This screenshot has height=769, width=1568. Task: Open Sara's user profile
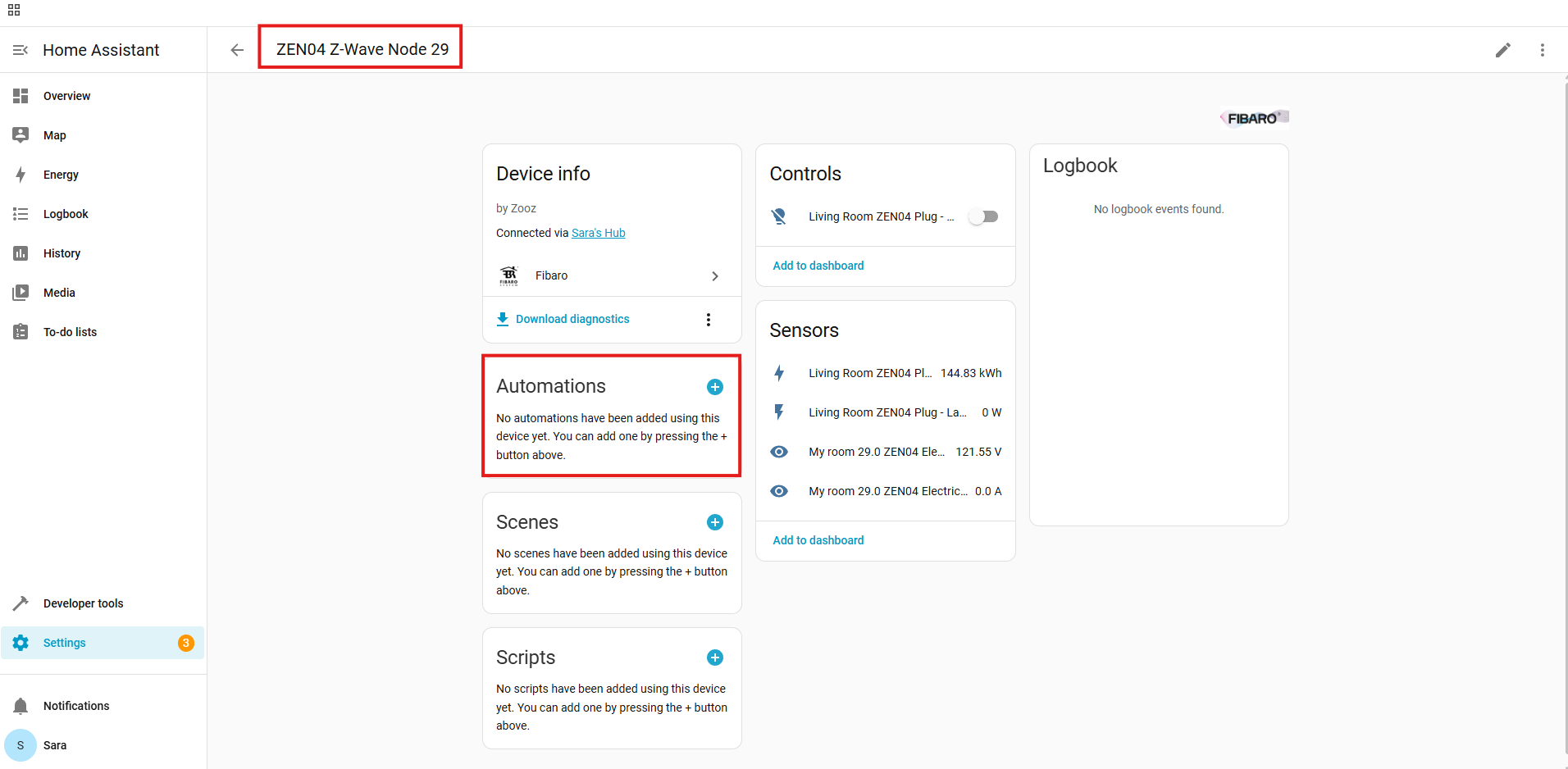[x=54, y=745]
